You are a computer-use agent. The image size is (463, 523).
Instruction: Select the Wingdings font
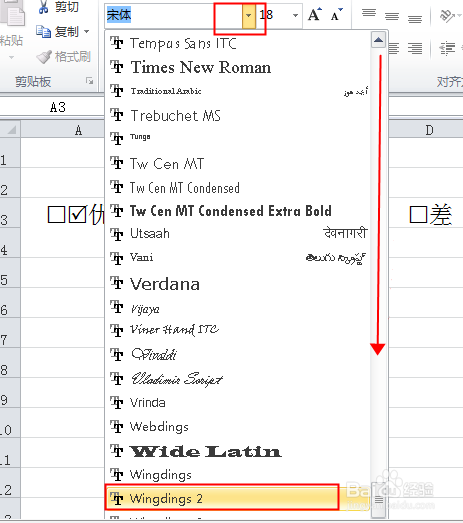point(238,475)
